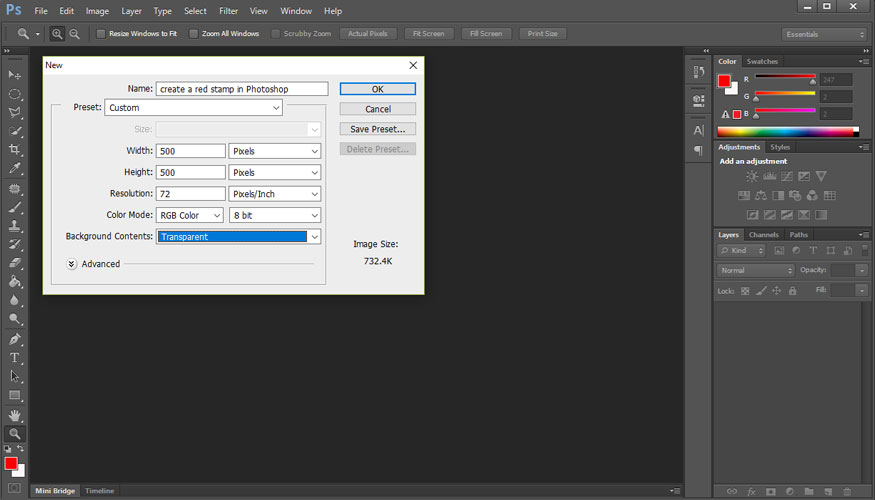Screen dimensions: 875x500
Task: Toggle the Zoom All Windows checkbox
Action: click(x=193, y=34)
